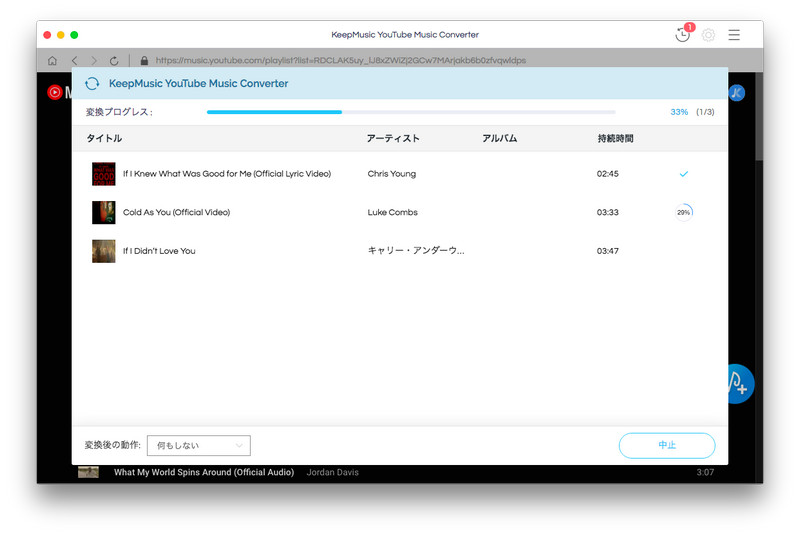Click the conversion progress bar

411,112
